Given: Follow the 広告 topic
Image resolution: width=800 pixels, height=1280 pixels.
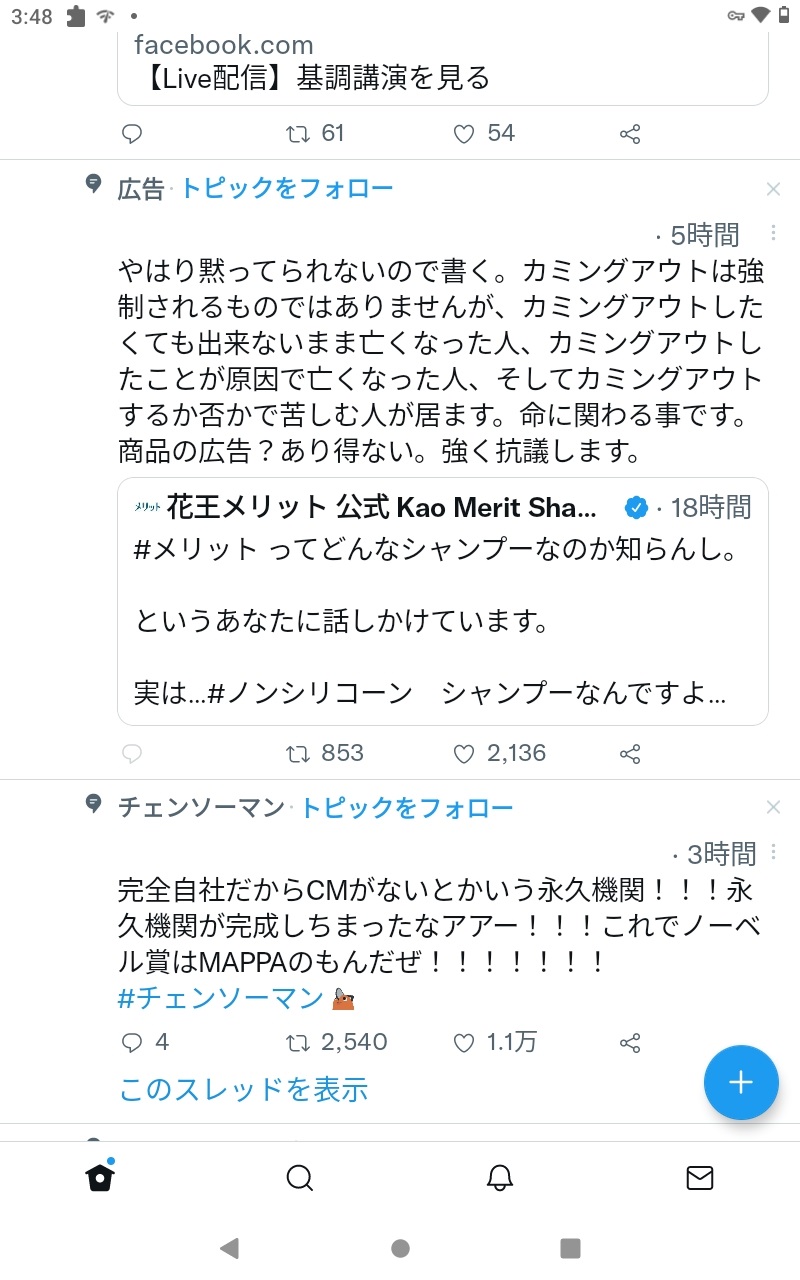Looking at the screenshot, I should pos(285,188).
